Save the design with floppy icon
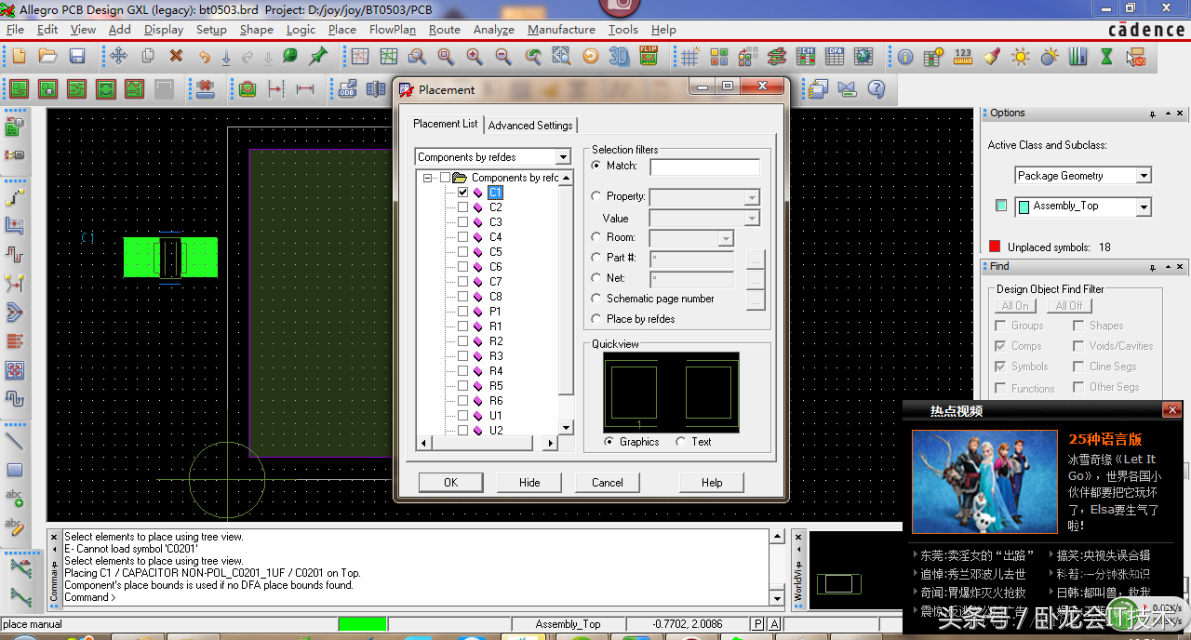 coord(77,56)
